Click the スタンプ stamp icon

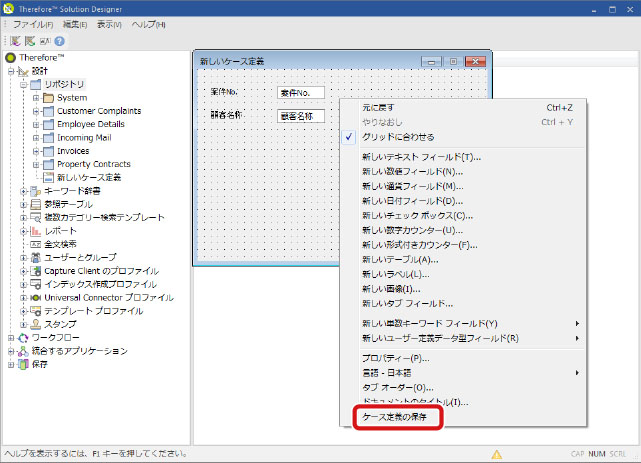point(35,324)
